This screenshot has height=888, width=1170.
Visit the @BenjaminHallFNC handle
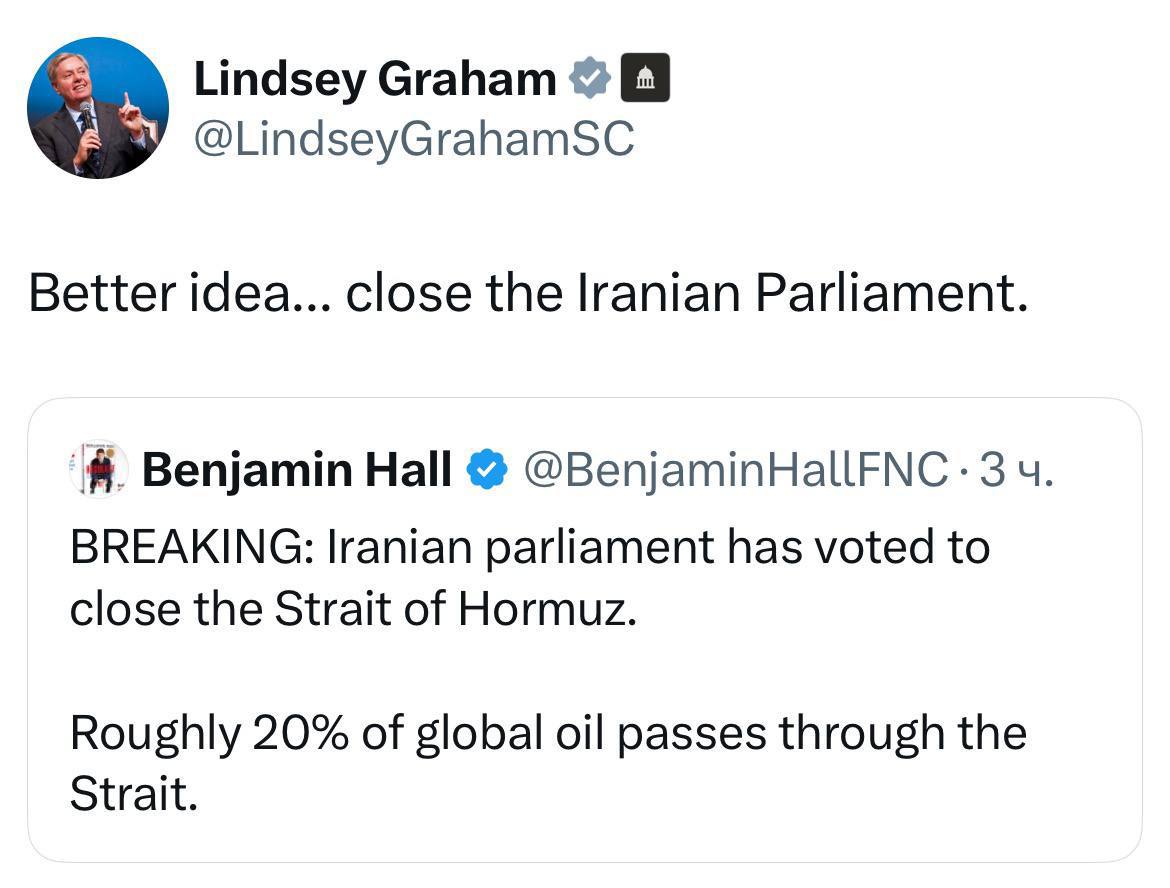coord(736,469)
